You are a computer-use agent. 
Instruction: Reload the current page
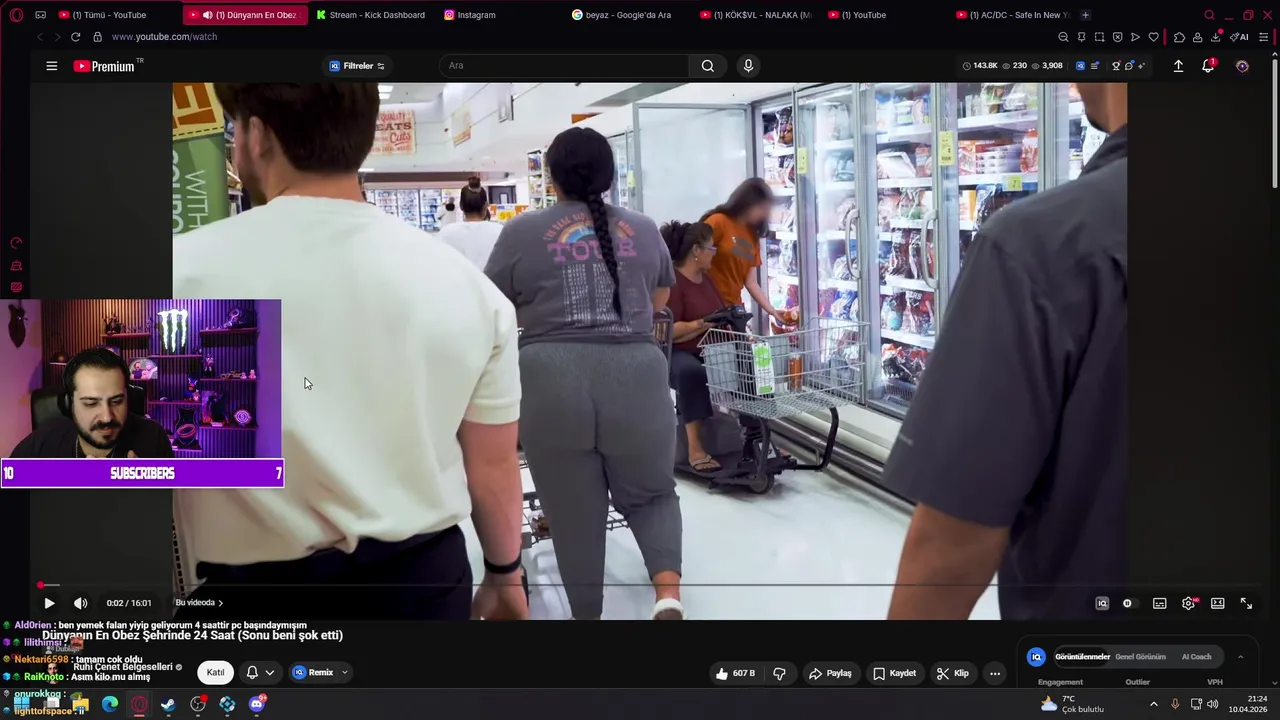tap(75, 37)
